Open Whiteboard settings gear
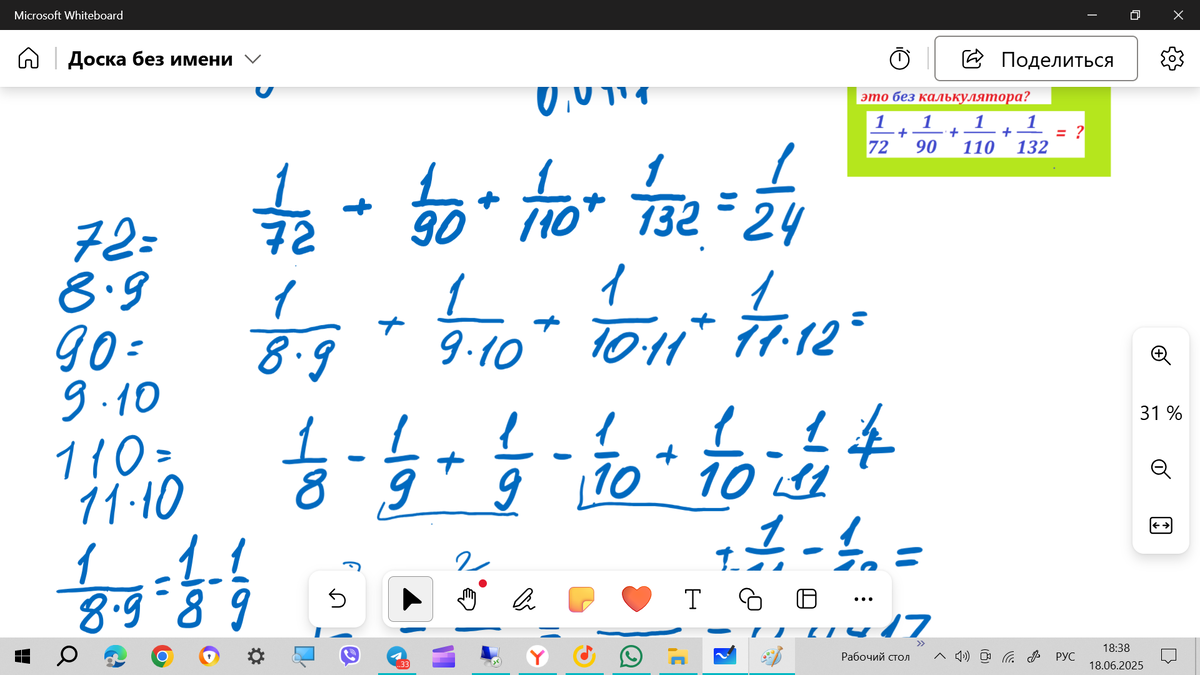Image resolution: width=1200 pixels, height=675 pixels. coord(1171,58)
